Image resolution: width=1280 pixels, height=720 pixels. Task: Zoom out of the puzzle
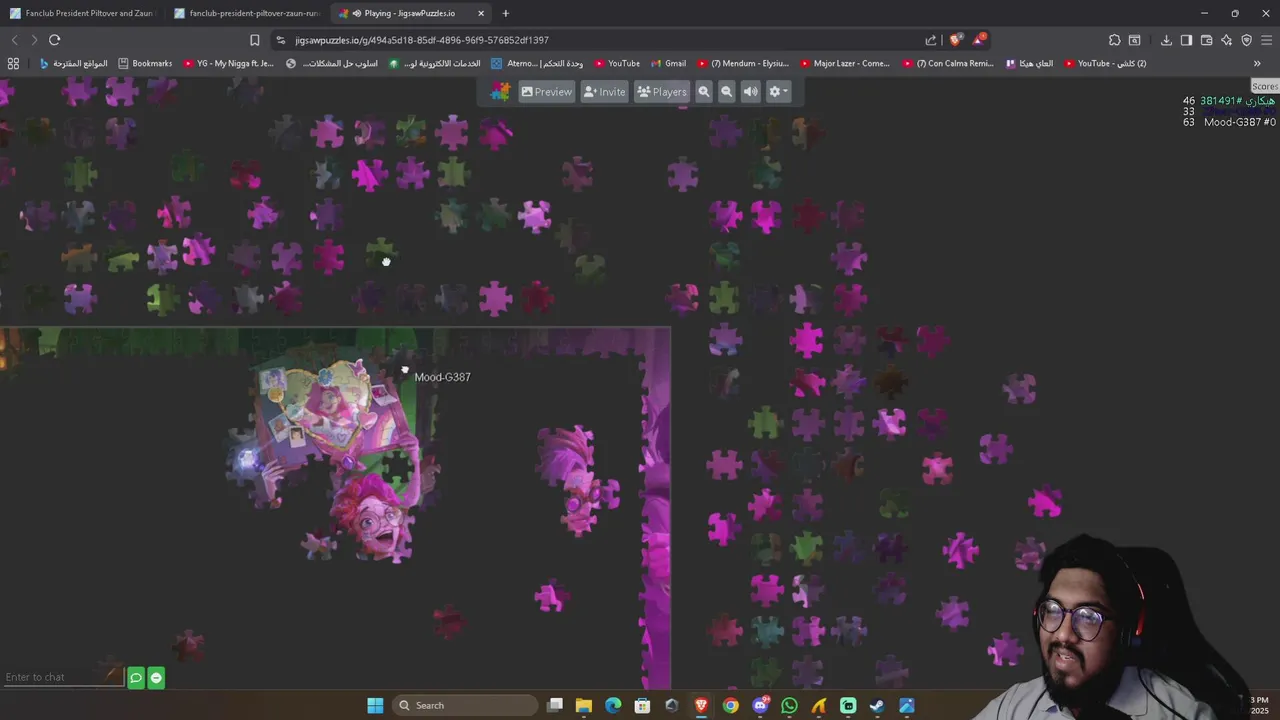click(727, 91)
